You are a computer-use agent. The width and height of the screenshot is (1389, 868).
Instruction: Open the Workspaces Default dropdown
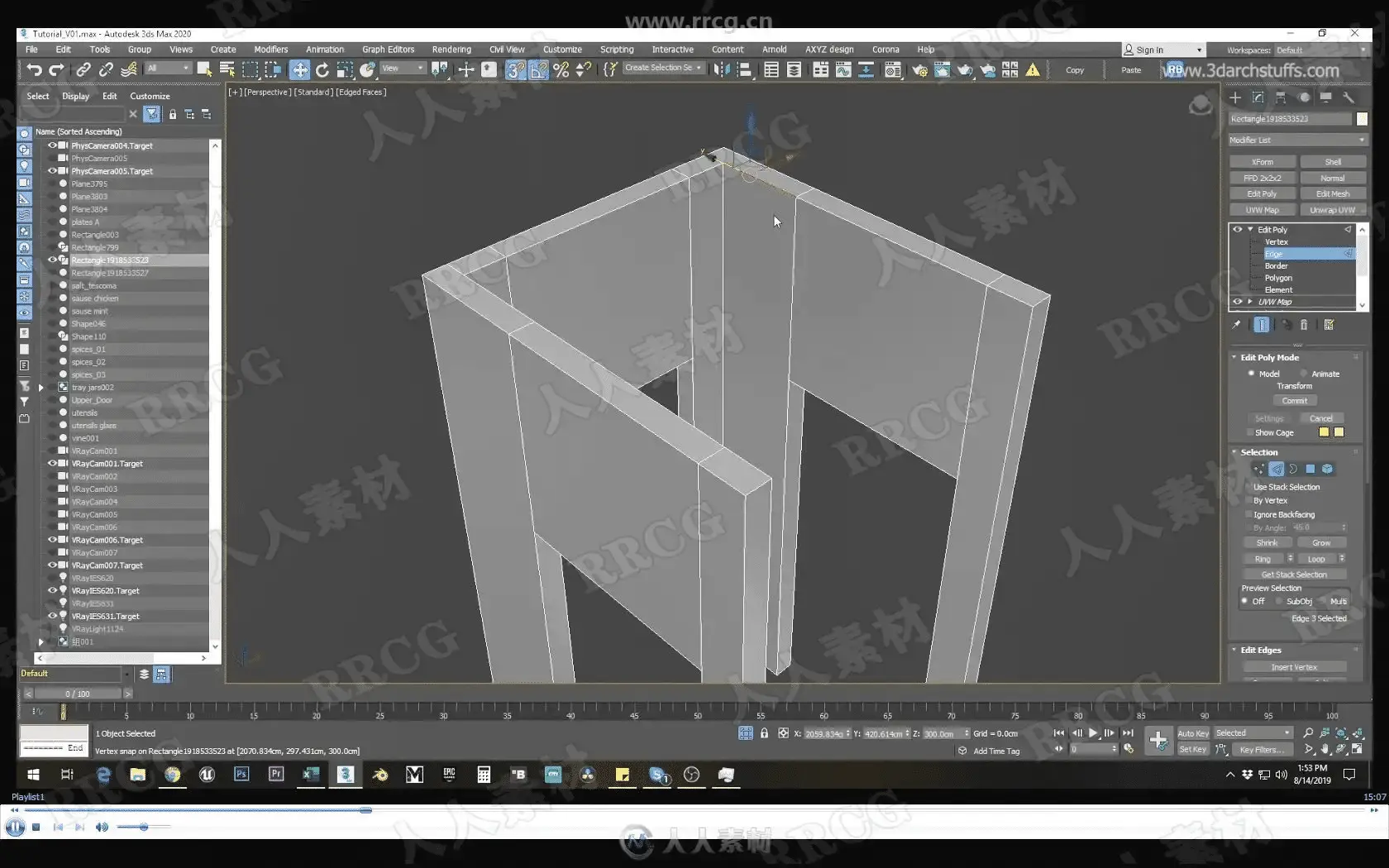(x=1321, y=50)
